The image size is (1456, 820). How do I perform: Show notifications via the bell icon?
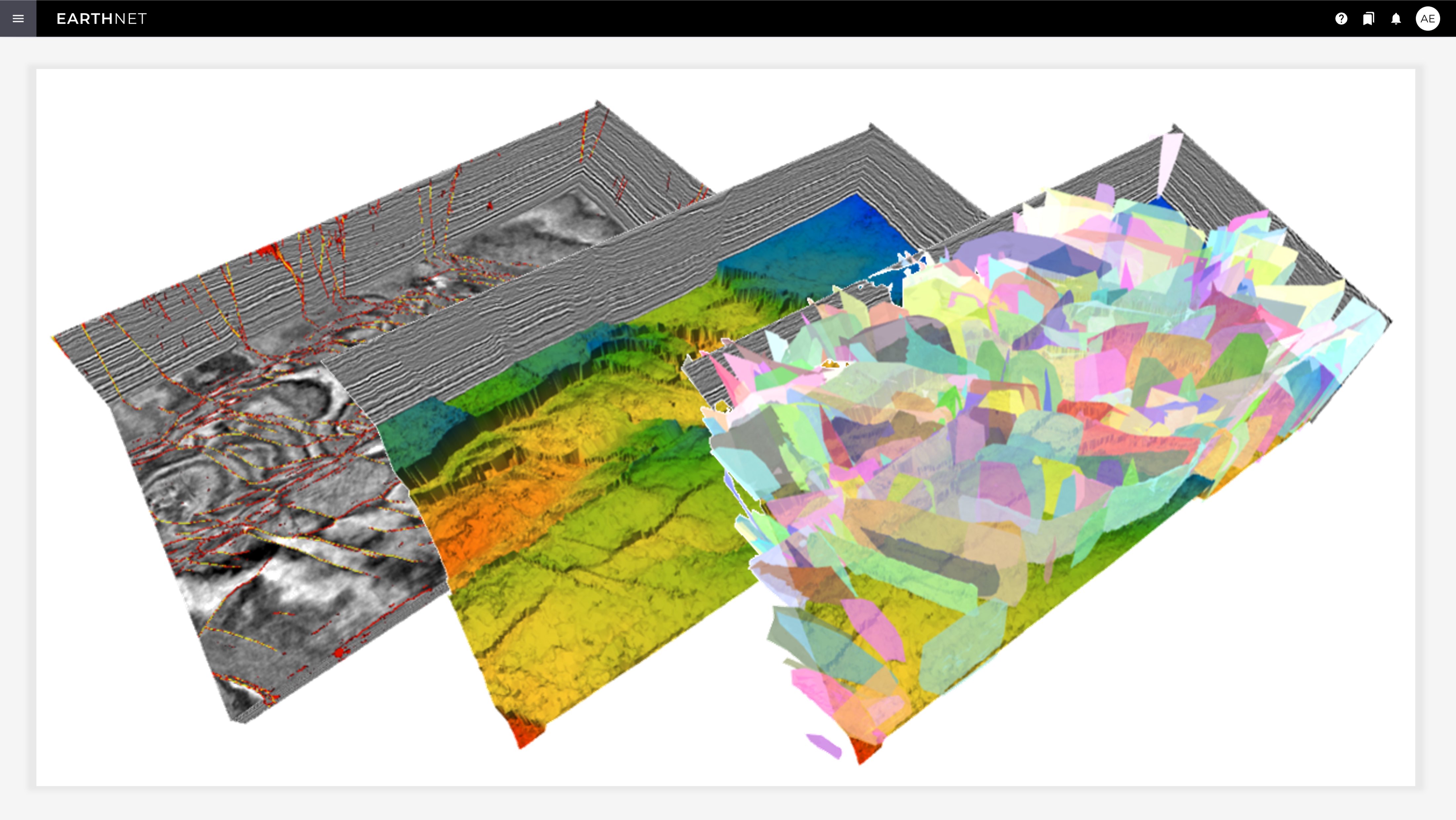pos(1396,19)
